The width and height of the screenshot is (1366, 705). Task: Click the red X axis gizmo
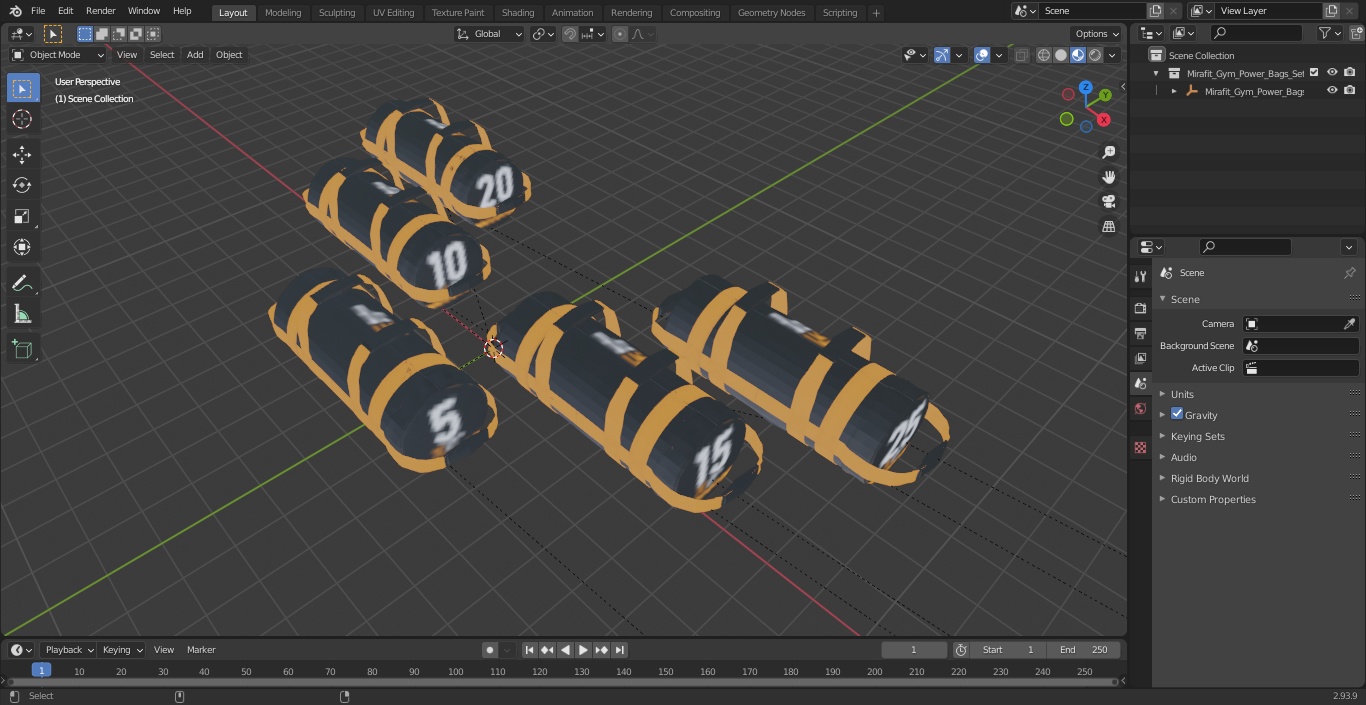(1104, 120)
